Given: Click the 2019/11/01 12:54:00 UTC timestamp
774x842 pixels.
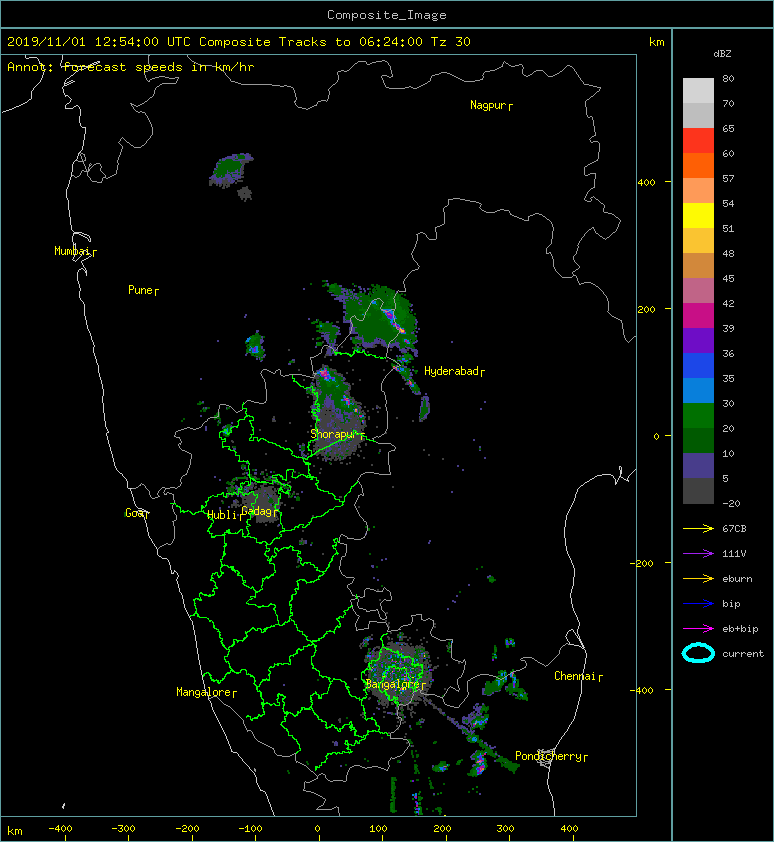Looking at the screenshot, I should click(99, 42).
